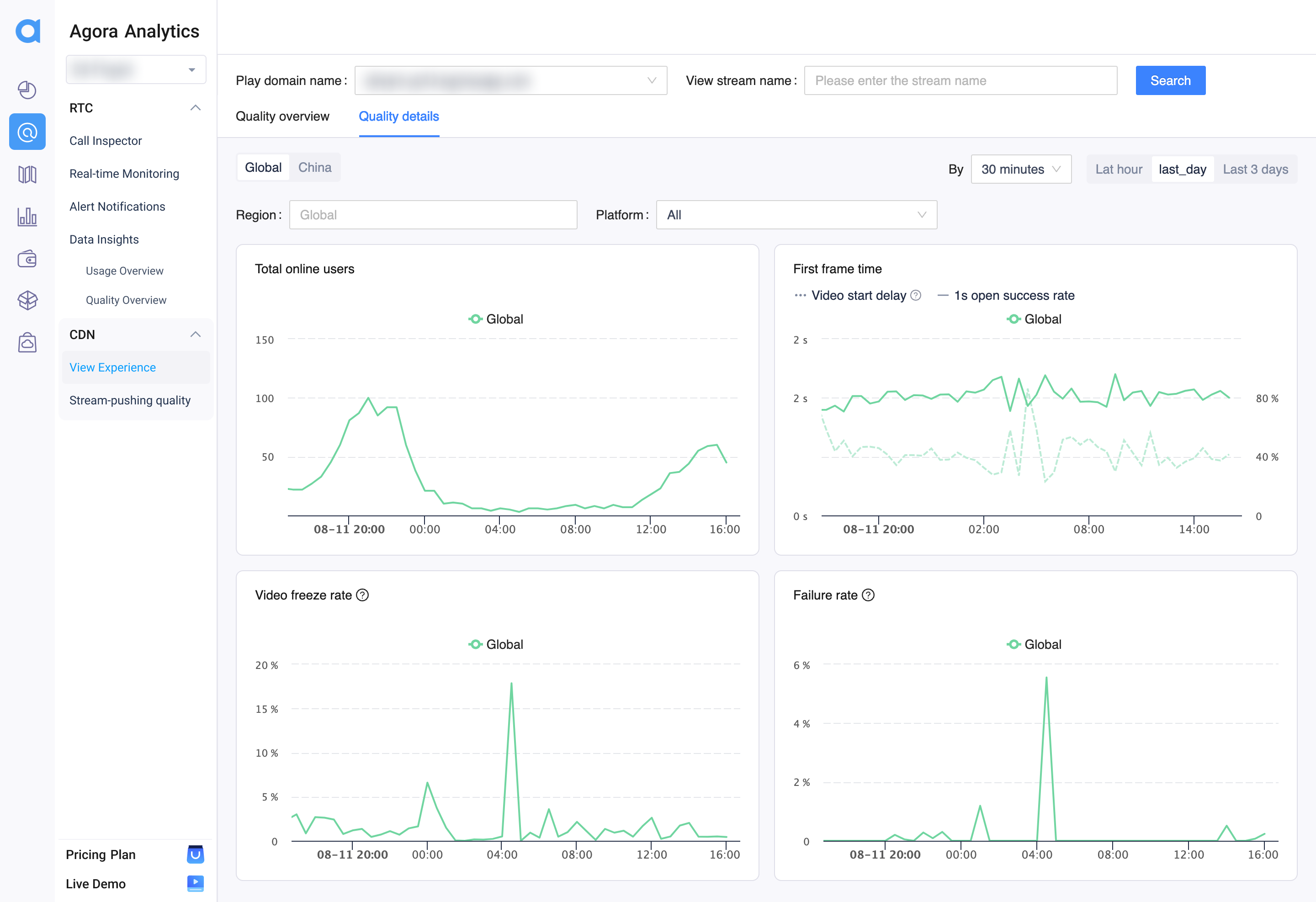Open Quality Overview submenu item
The image size is (1316, 902).
126,300
